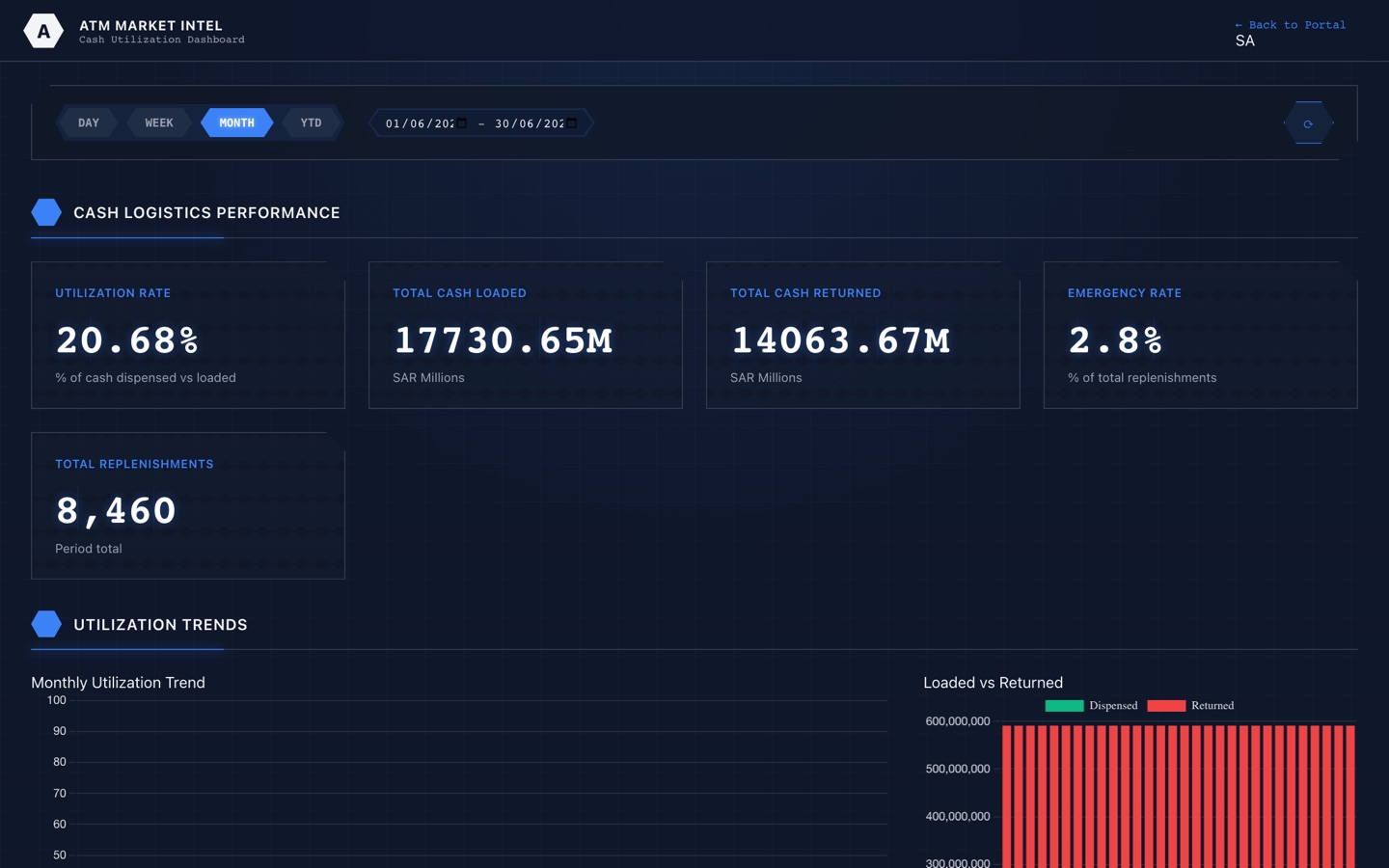Image resolution: width=1389 pixels, height=868 pixels.
Task: Click '% of total replenishments' caption
Action: point(1142,377)
